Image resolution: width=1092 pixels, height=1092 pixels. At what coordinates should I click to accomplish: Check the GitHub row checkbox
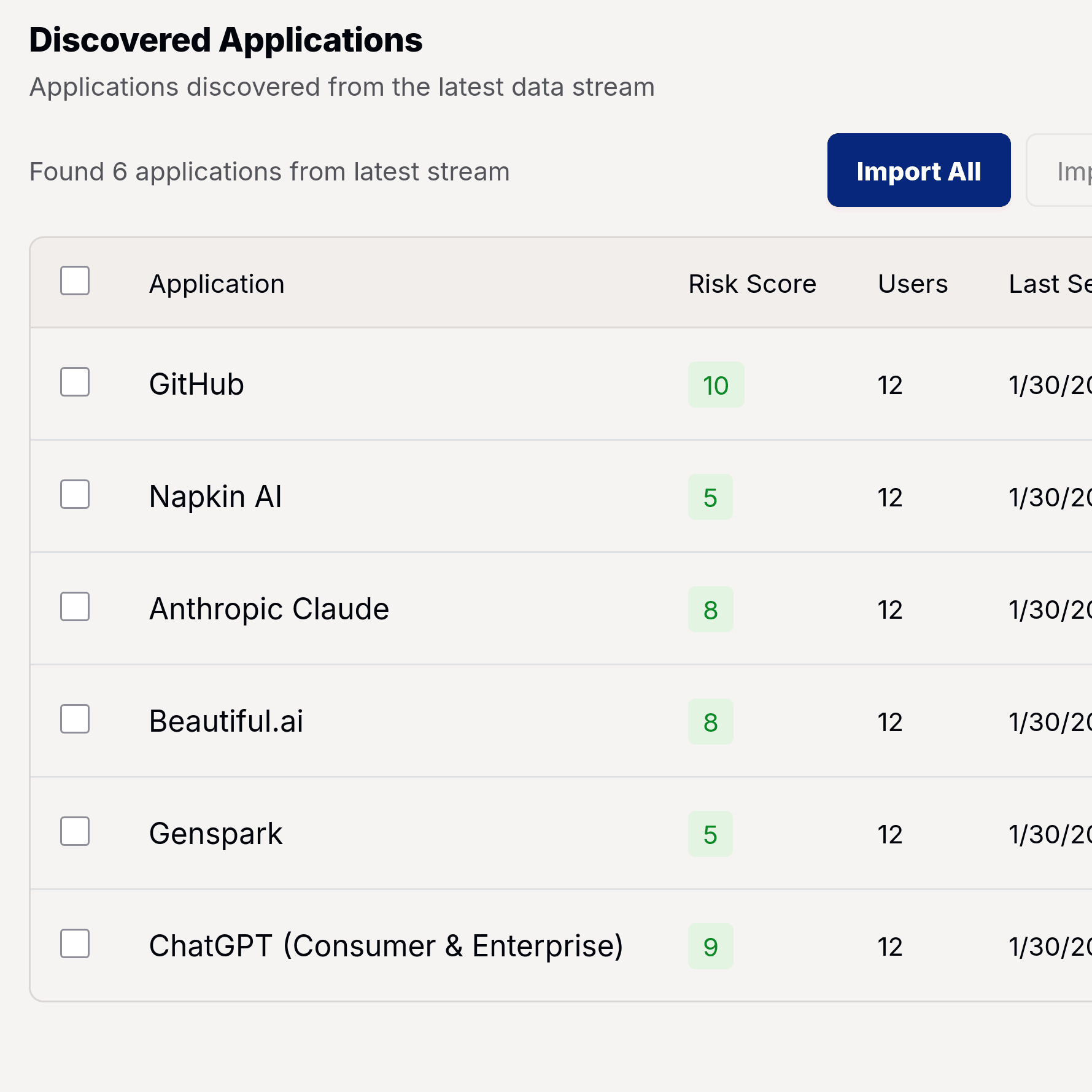click(x=74, y=382)
